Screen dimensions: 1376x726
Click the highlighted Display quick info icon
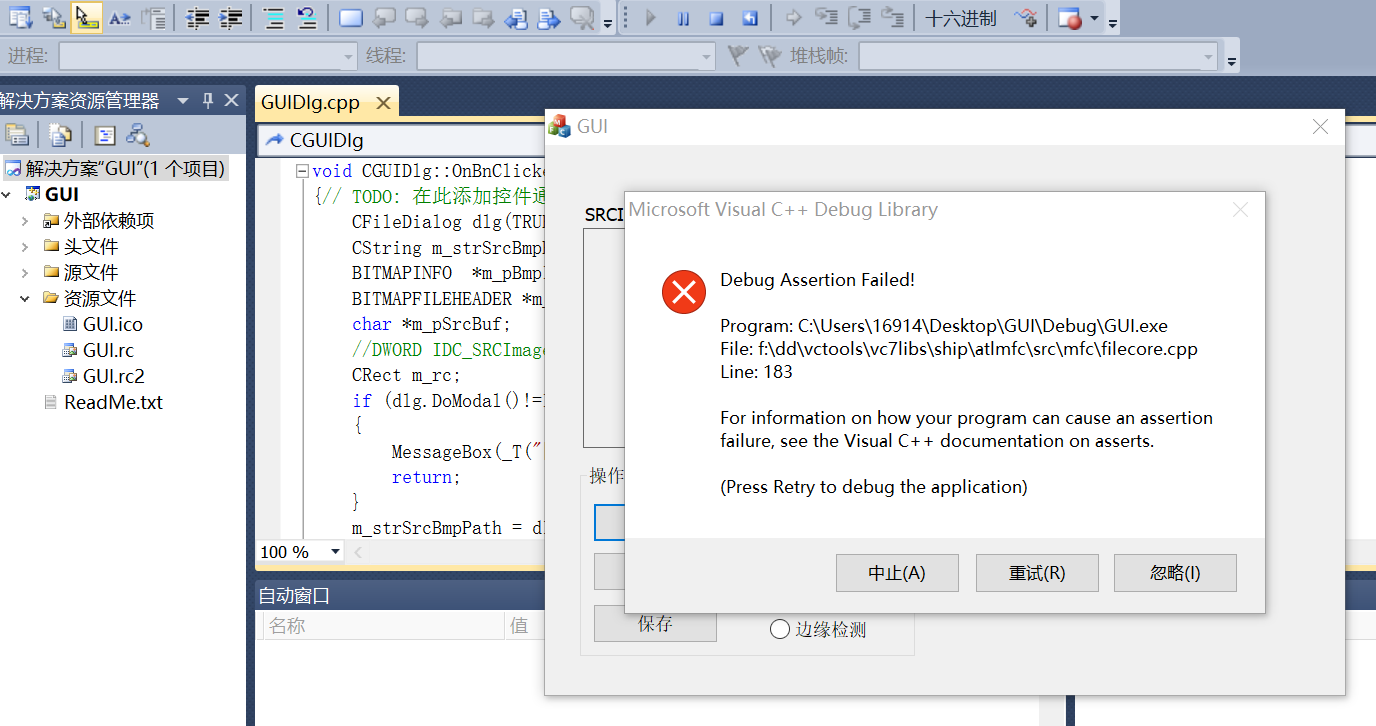87,18
